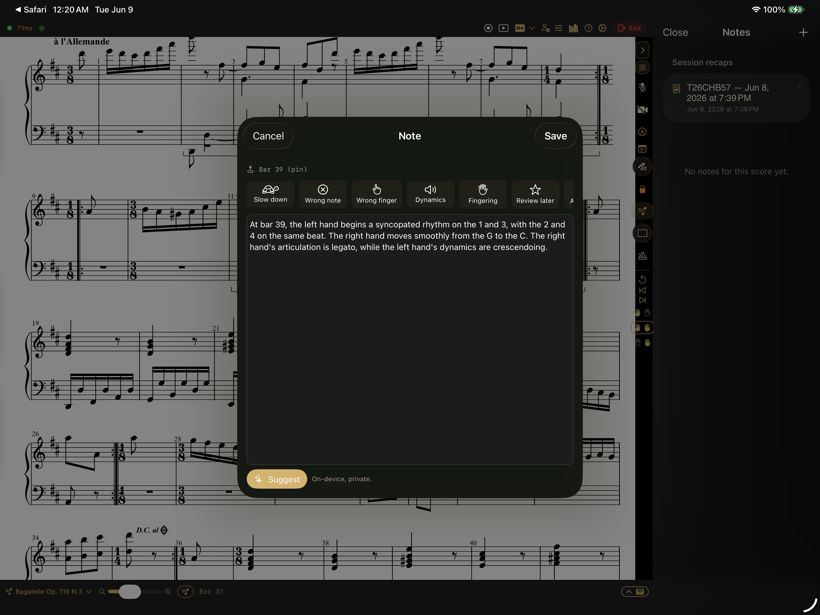Mark note as Review later

pyautogui.click(x=535, y=193)
